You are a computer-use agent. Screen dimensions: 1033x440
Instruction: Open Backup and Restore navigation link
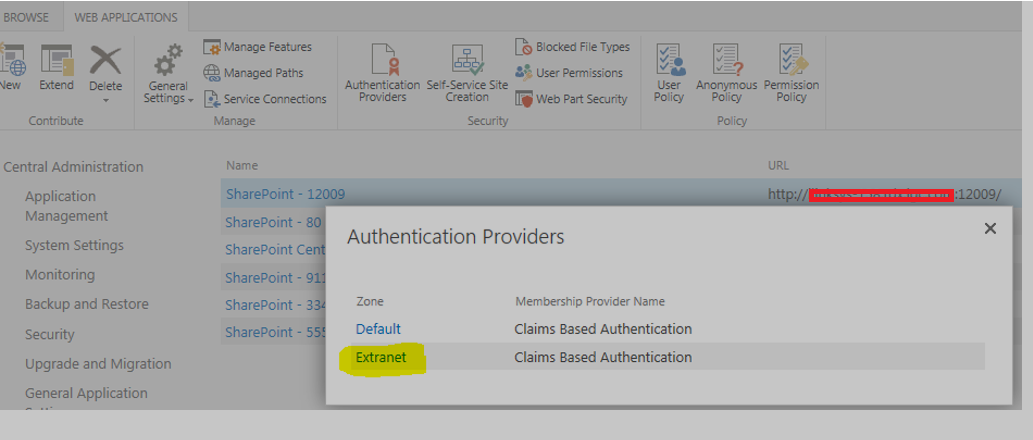point(87,304)
